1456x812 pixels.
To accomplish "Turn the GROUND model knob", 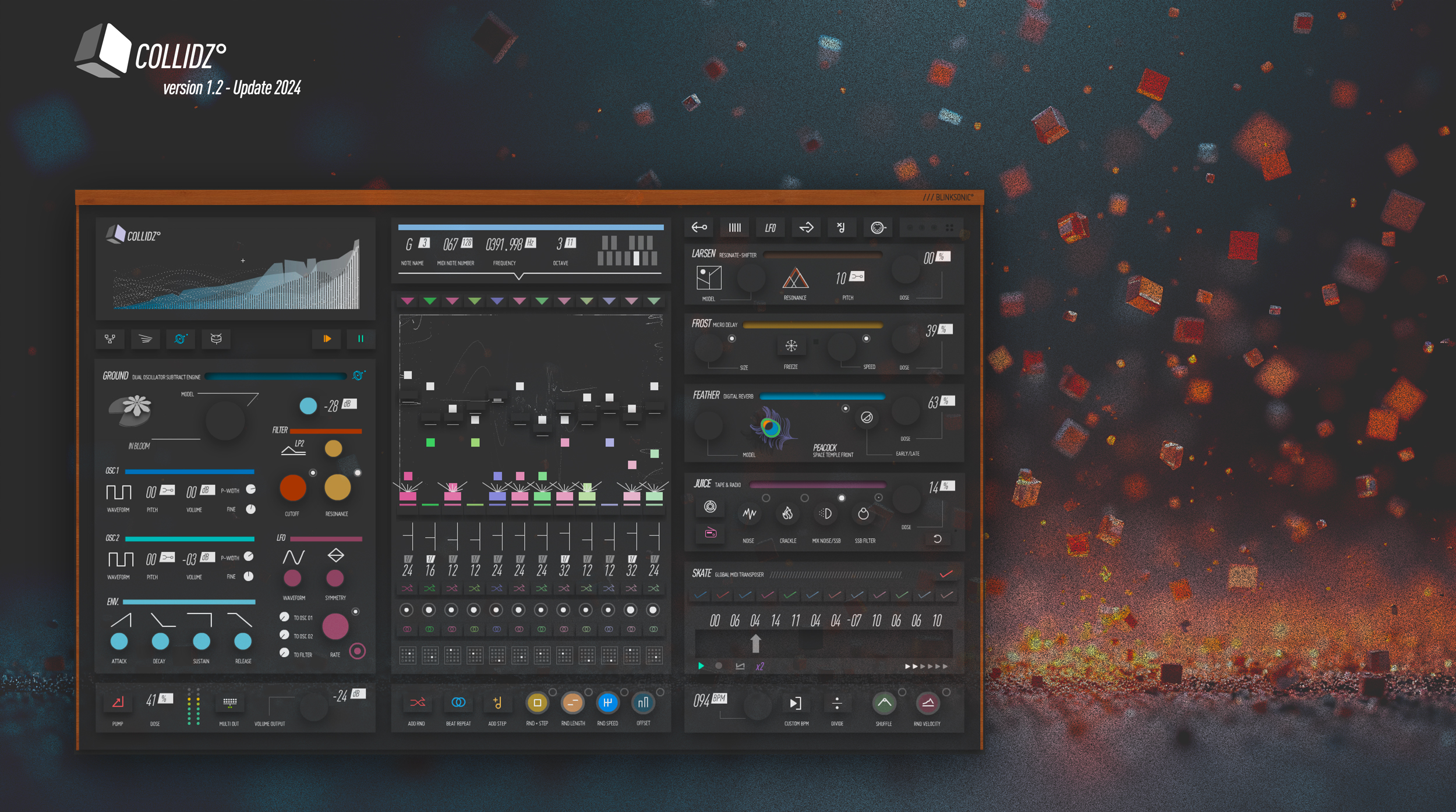I will (x=225, y=420).
